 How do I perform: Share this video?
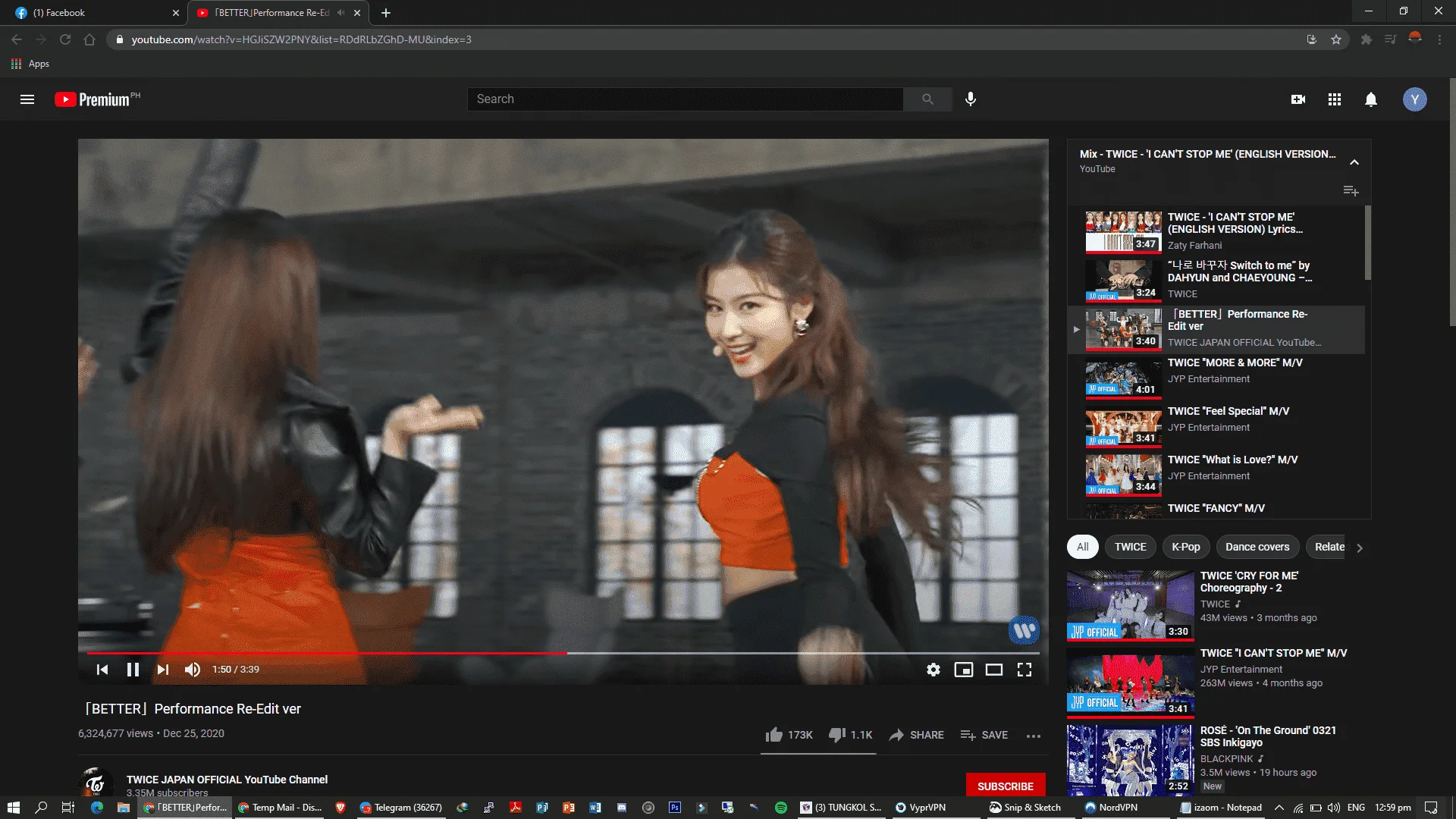916,735
